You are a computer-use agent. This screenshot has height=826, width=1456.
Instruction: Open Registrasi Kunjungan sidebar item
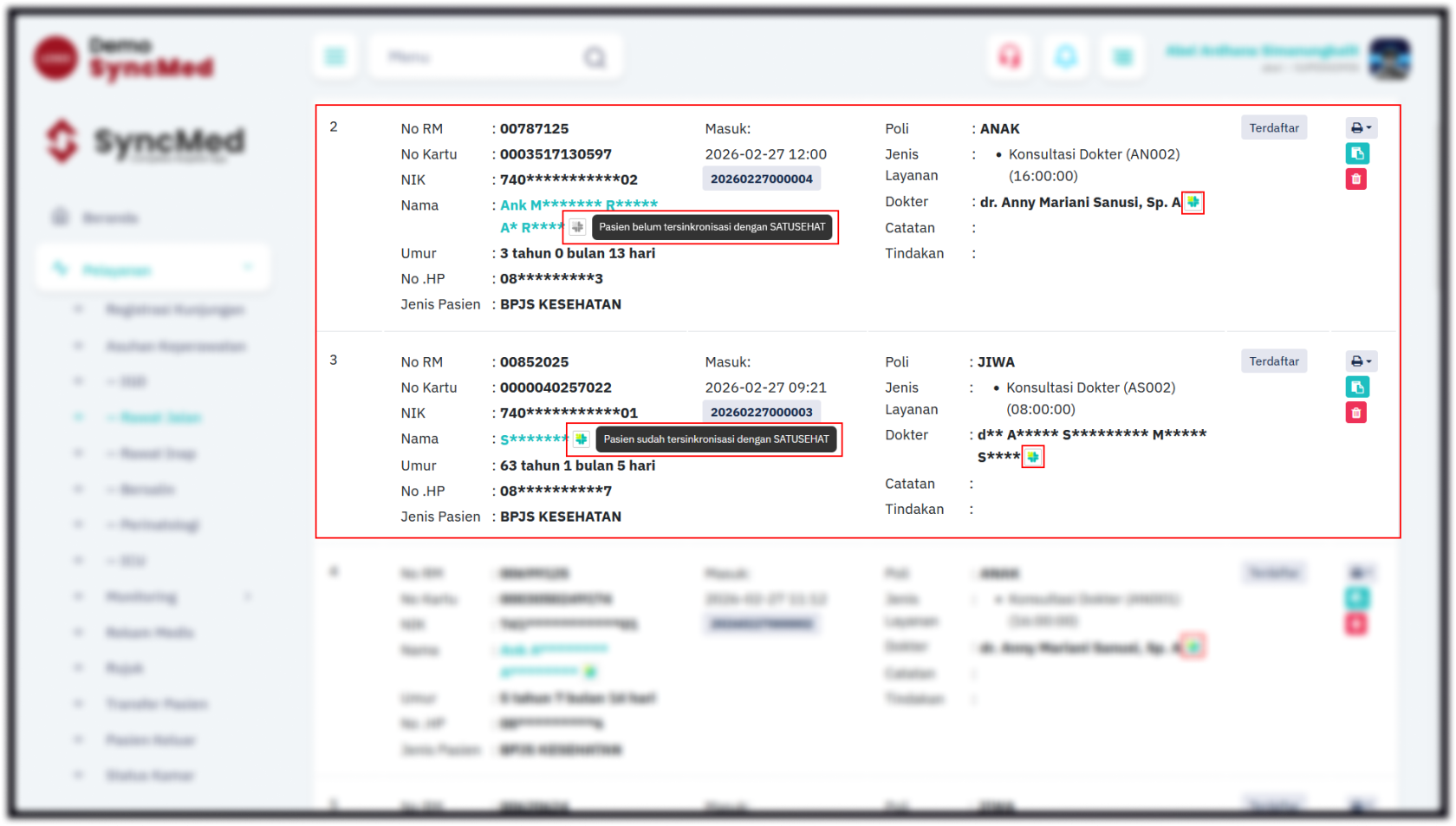pos(175,309)
